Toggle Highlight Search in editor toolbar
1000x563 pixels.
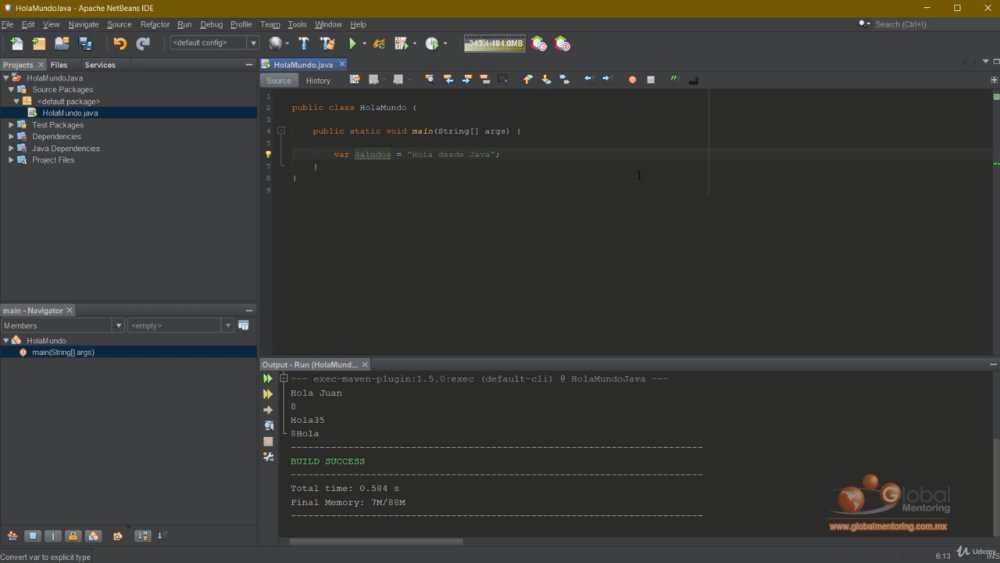485,80
